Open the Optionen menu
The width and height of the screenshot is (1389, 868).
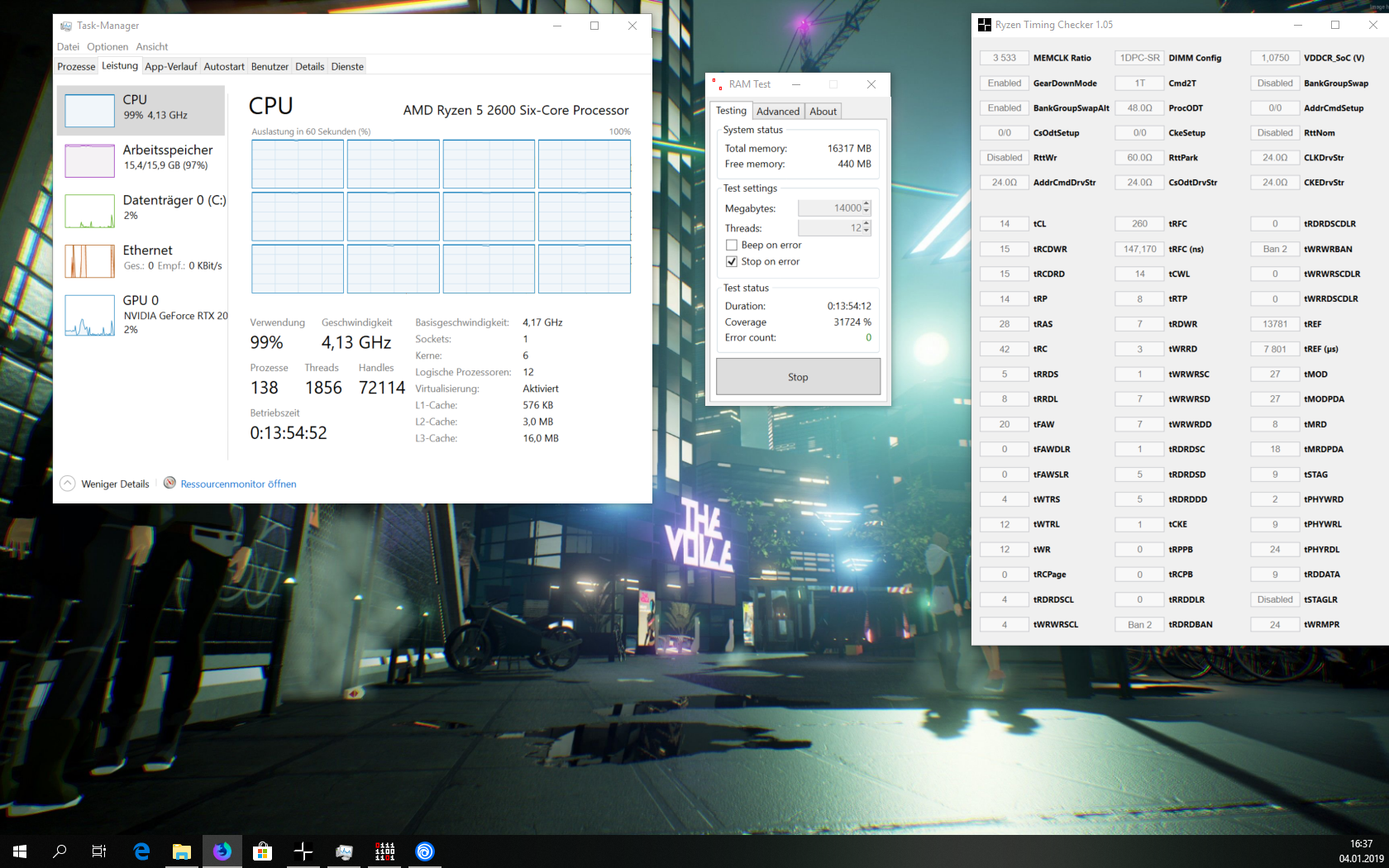tap(107, 47)
